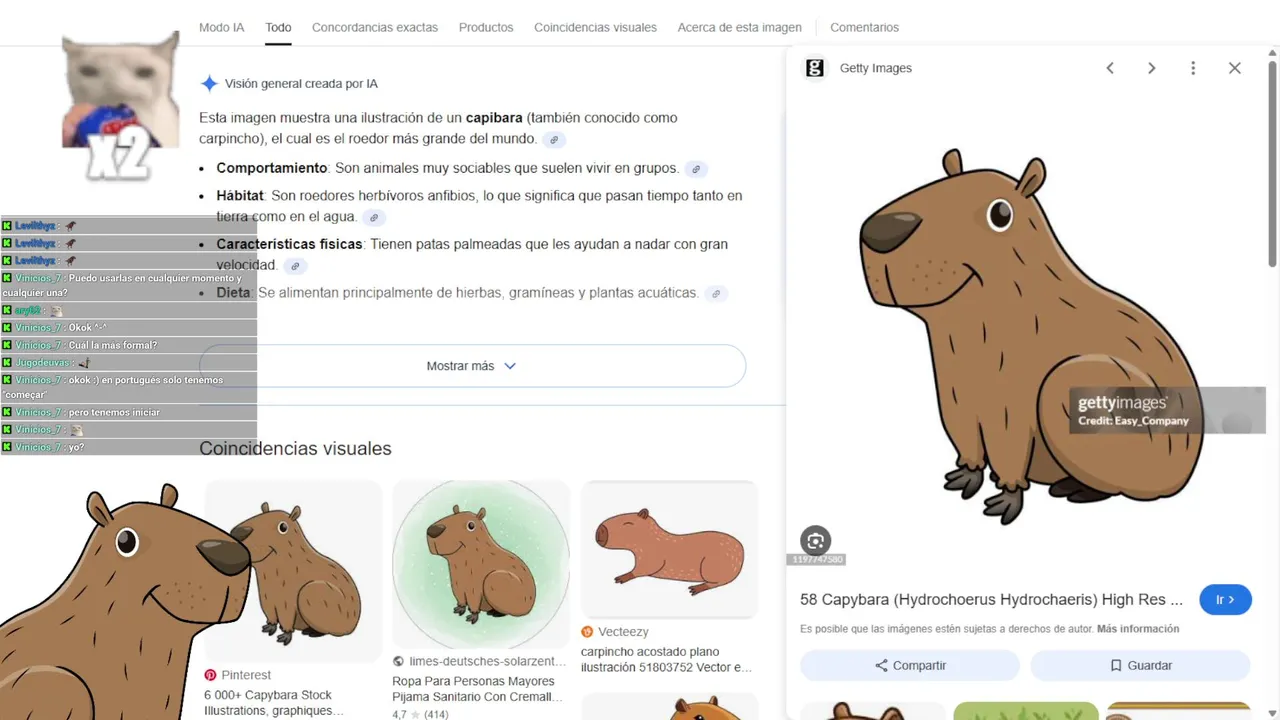Open the Vecteezy lying capybara thumbnail
1280x720 pixels.
[669, 549]
